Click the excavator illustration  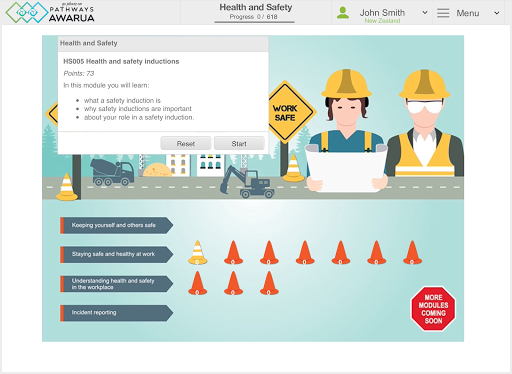click(x=247, y=182)
